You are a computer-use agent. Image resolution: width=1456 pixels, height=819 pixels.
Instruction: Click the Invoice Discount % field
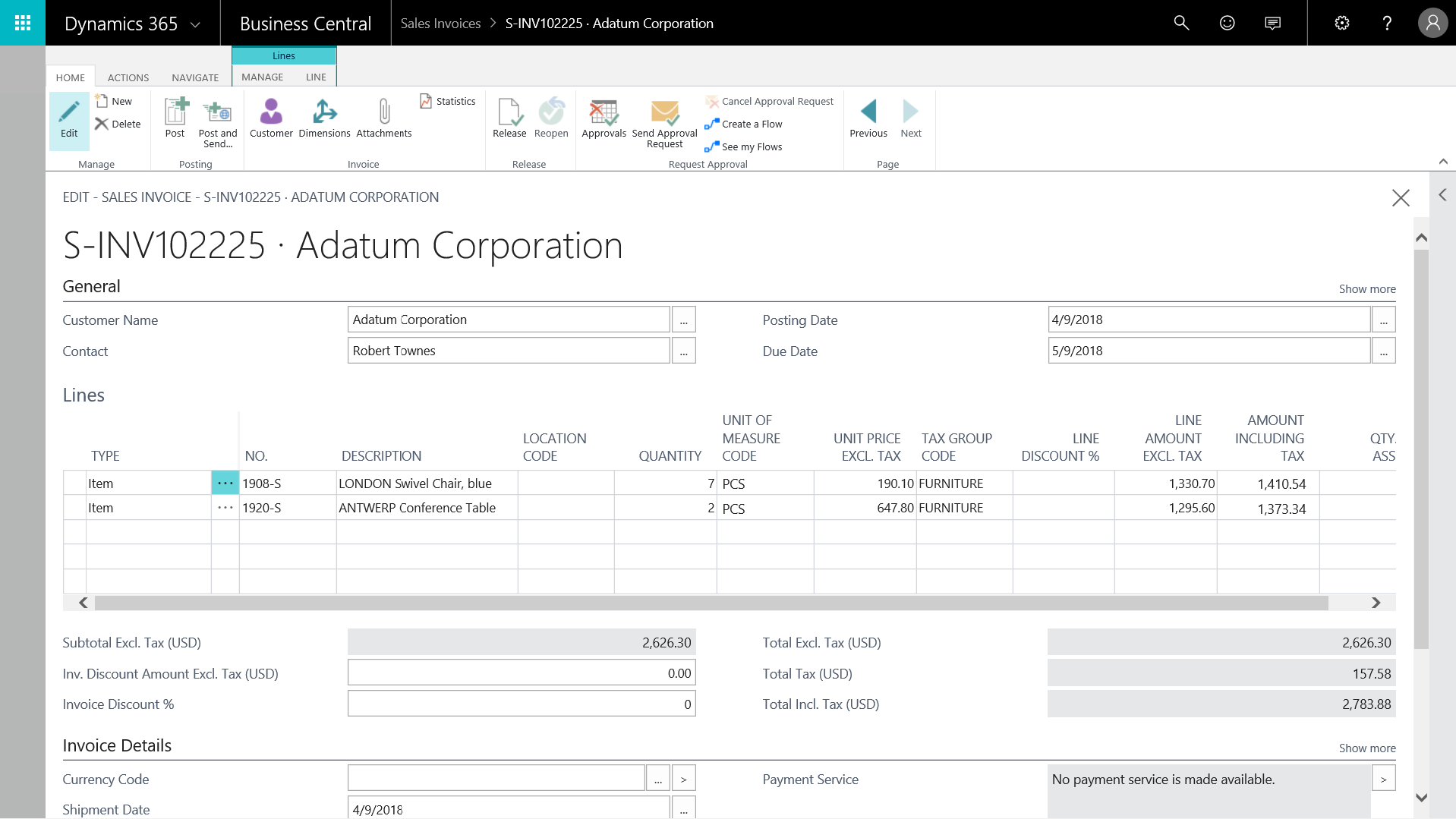pyautogui.click(x=521, y=704)
